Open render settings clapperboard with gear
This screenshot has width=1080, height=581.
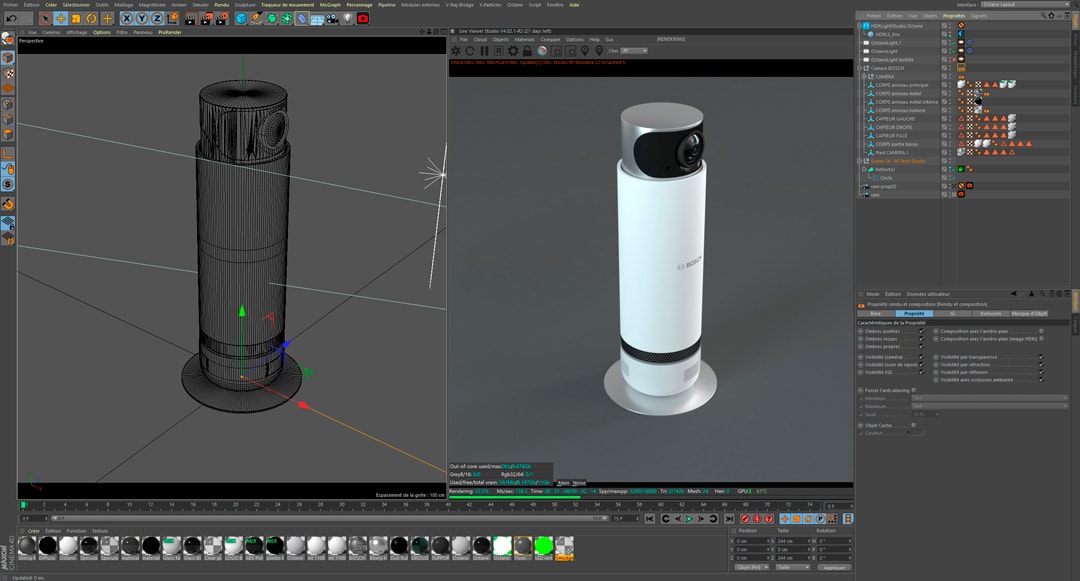tap(222, 19)
